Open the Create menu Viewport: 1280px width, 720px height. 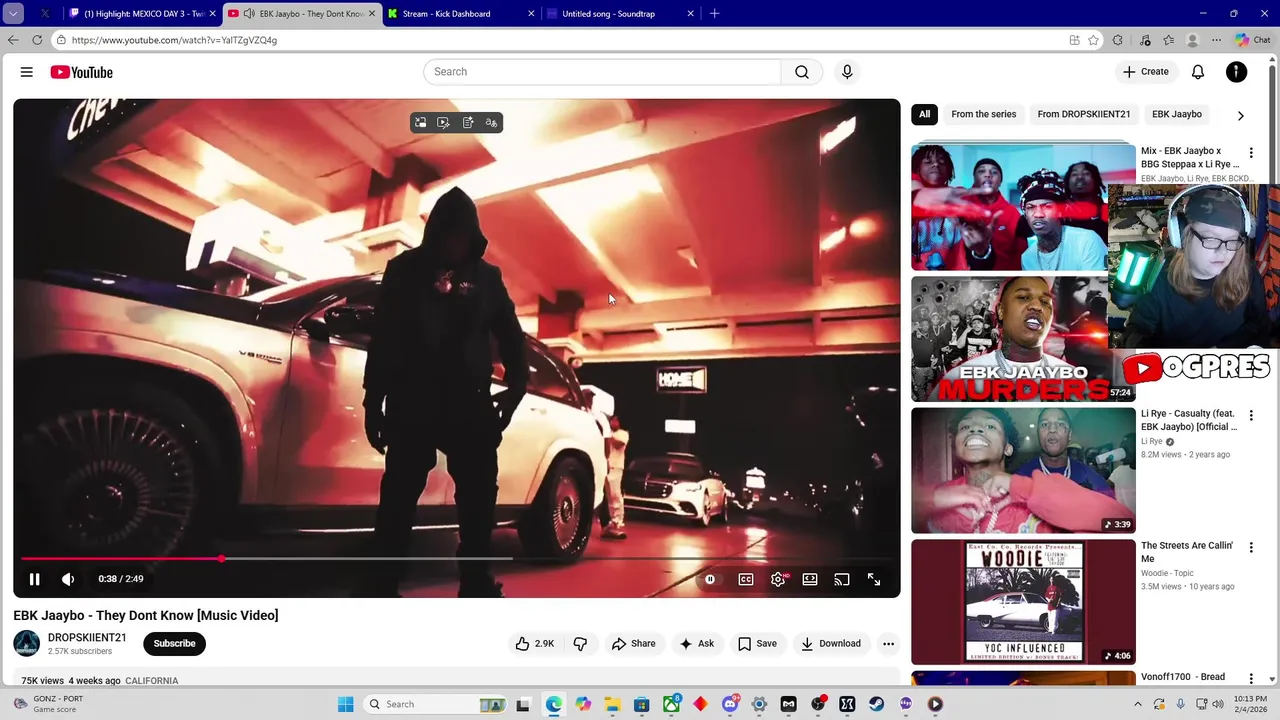pos(1145,72)
